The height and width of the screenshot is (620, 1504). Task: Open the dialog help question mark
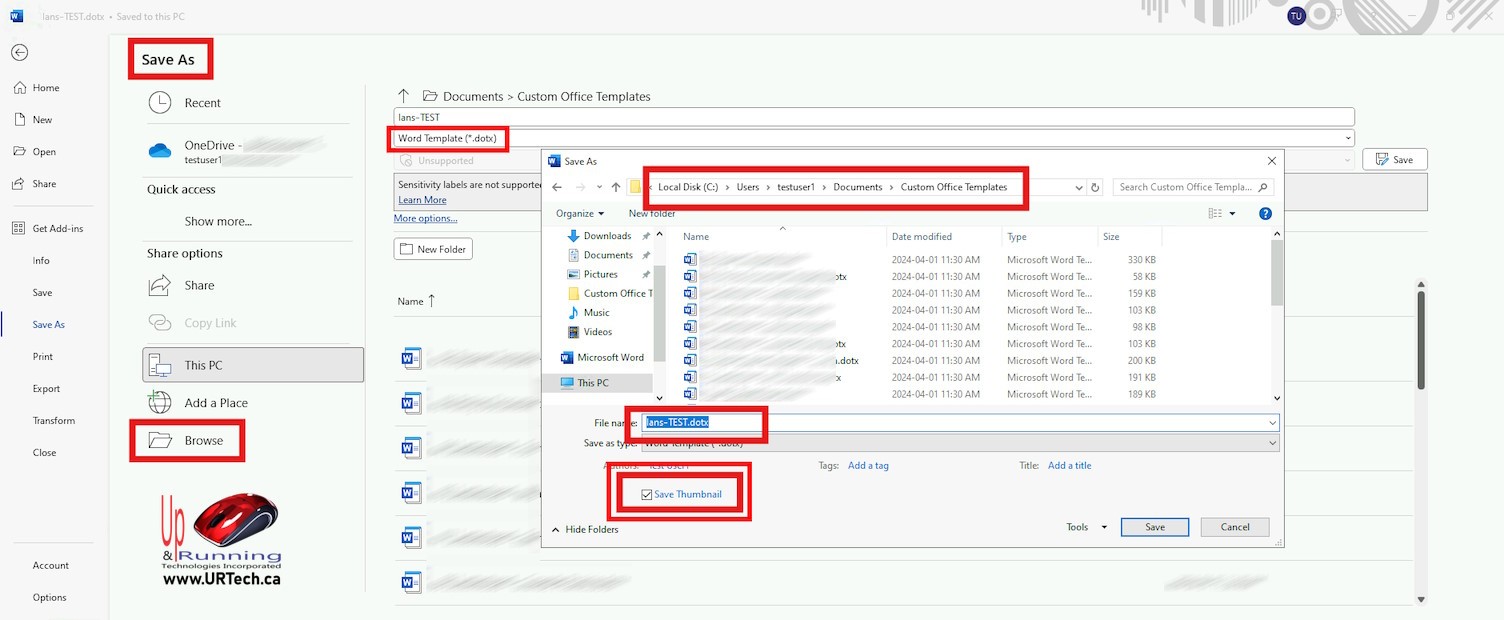(1265, 213)
